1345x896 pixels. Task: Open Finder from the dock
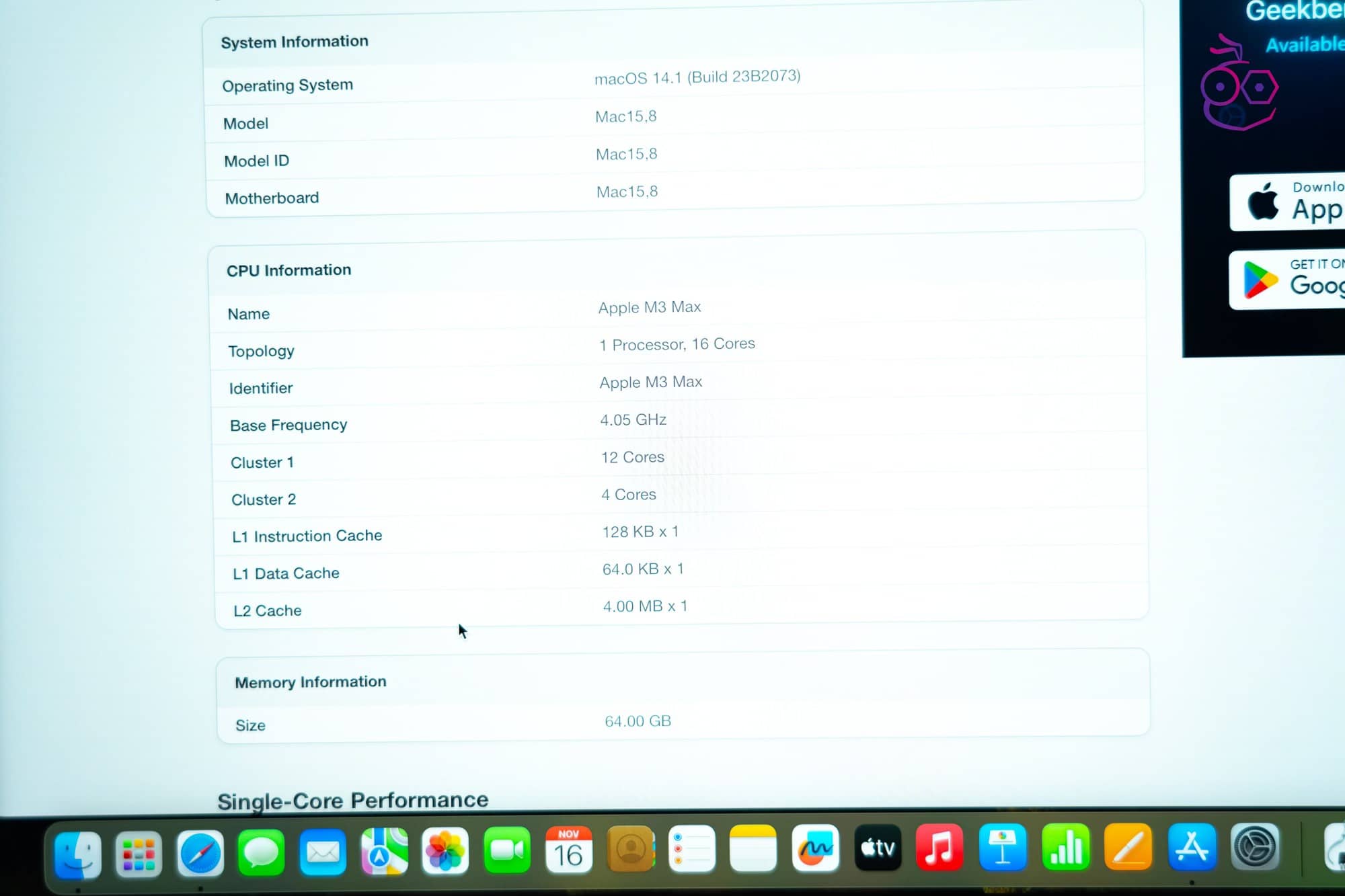tap(77, 854)
